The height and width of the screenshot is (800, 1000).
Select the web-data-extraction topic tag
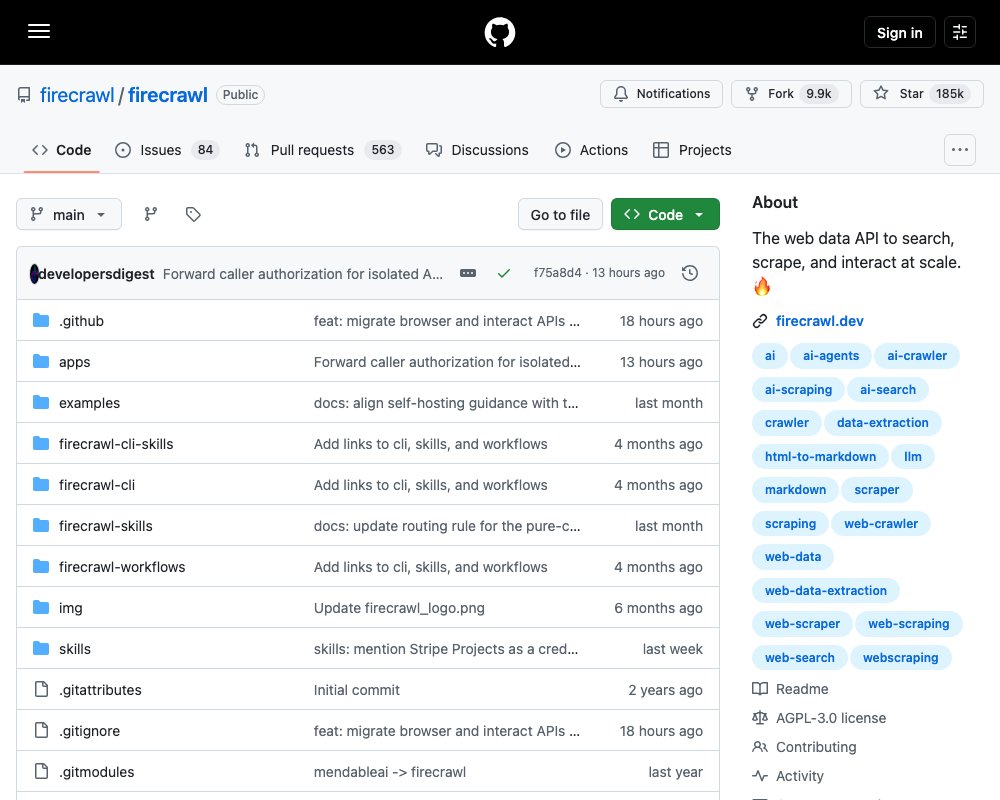[x=825, y=590]
